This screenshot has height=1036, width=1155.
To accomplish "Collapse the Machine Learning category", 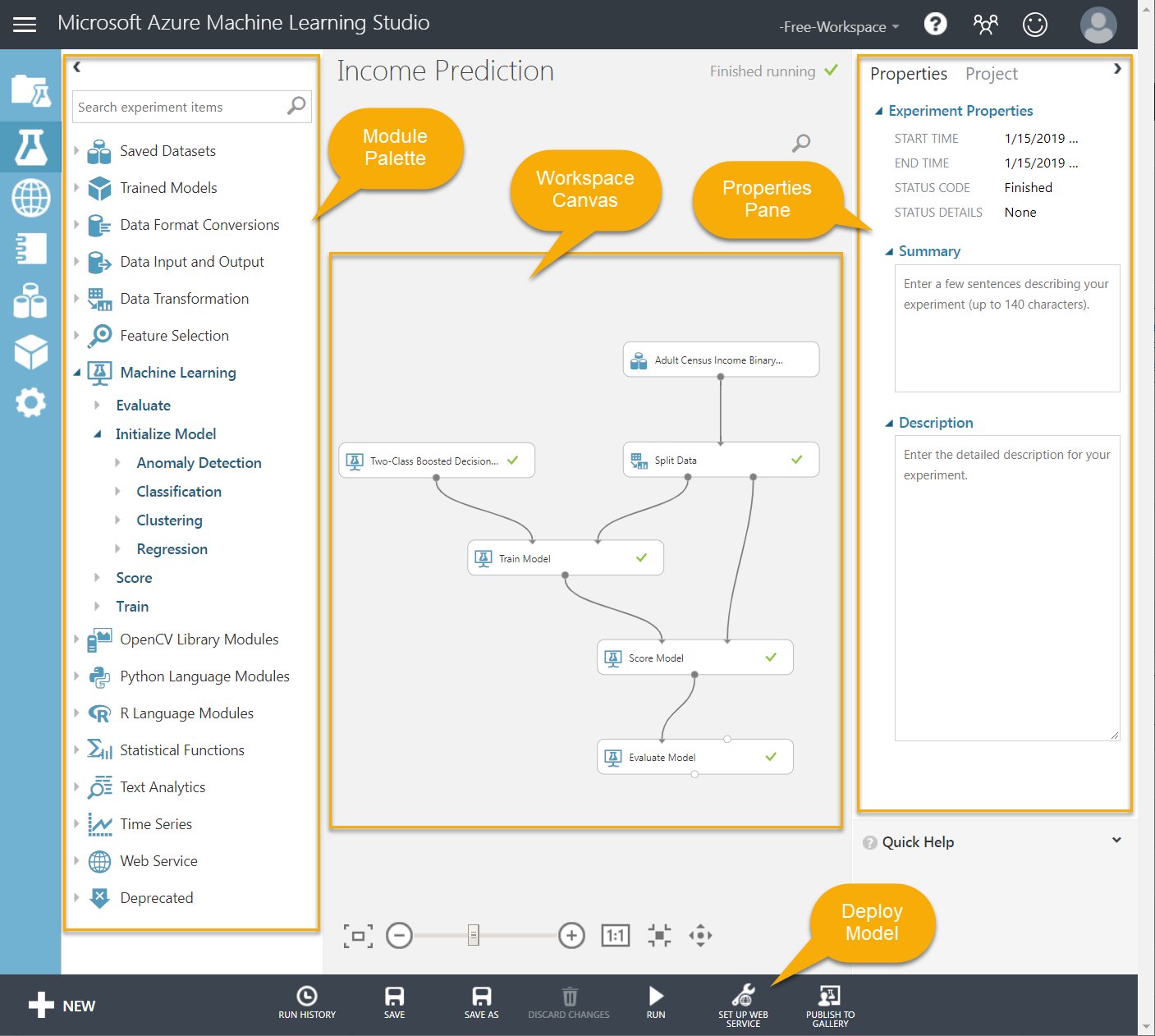I will [77, 373].
